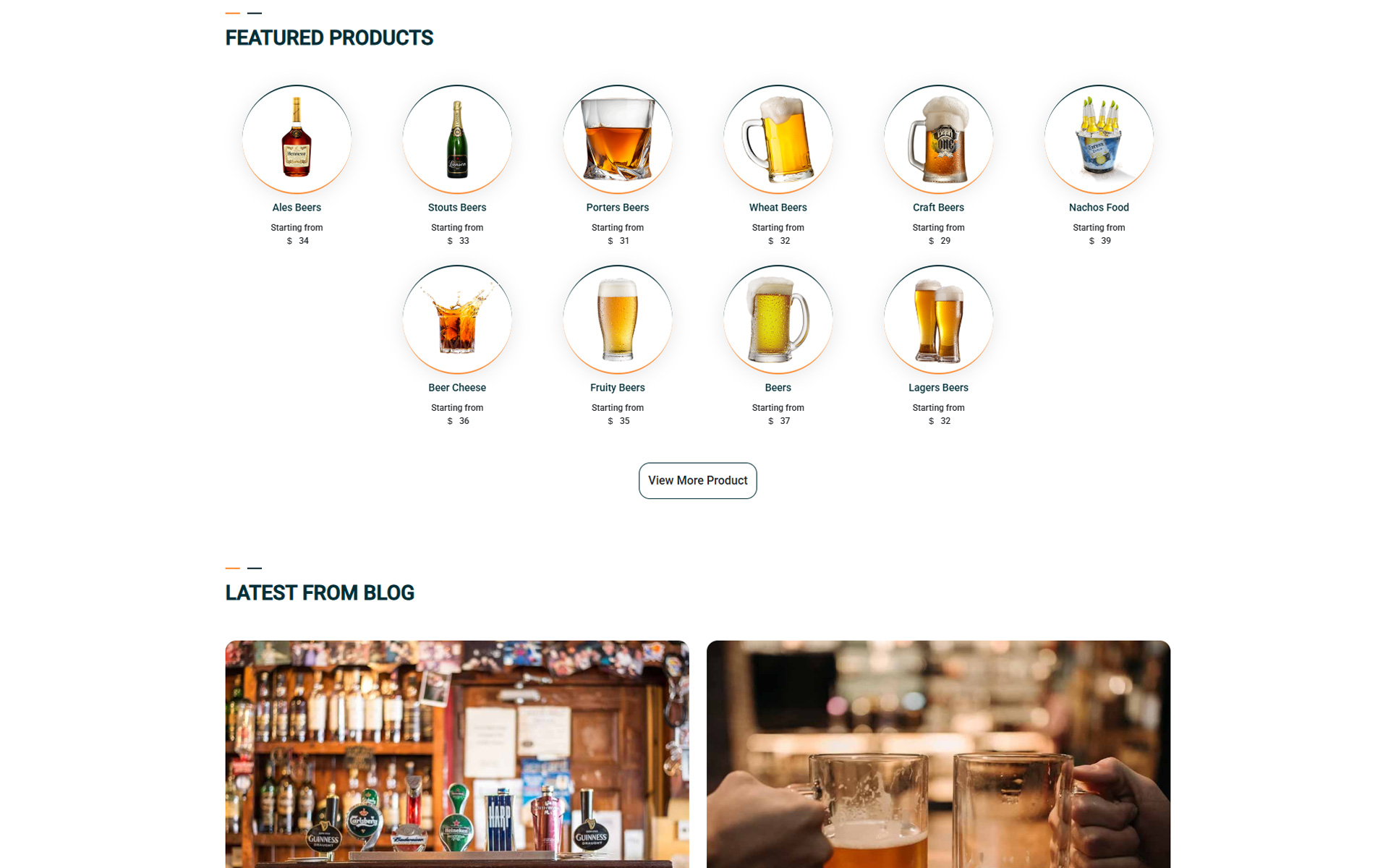Select the Lagers Beers two glasses image
Screen dimensions: 1396x868
coord(939,320)
